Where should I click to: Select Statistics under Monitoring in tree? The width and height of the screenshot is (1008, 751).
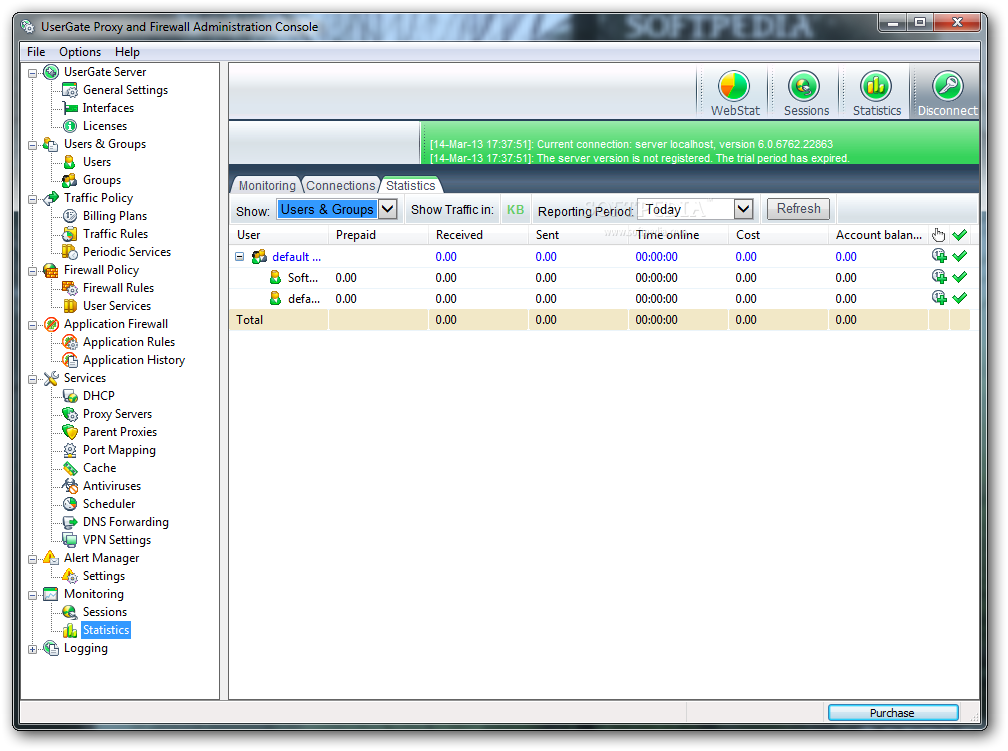[x=106, y=630]
